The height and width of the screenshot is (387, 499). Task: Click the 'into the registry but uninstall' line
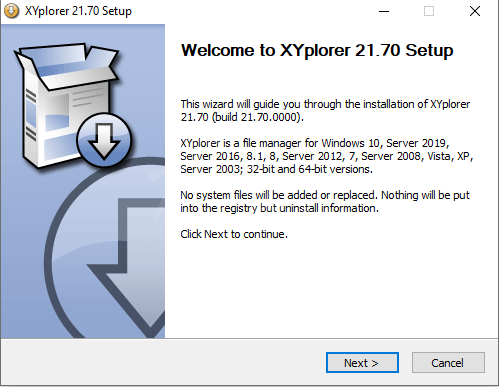coord(279,208)
